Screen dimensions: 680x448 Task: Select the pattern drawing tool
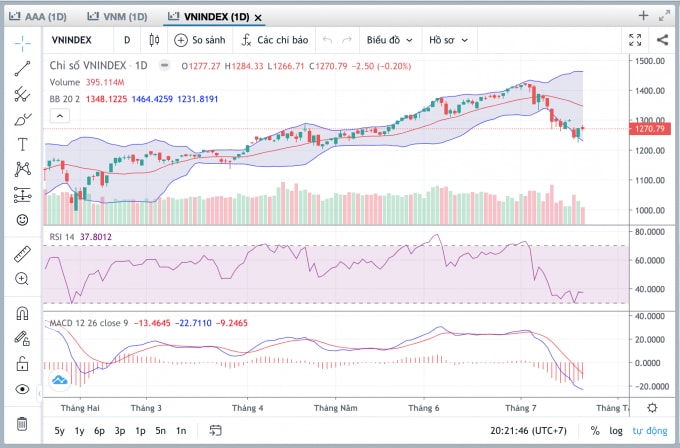click(22, 169)
